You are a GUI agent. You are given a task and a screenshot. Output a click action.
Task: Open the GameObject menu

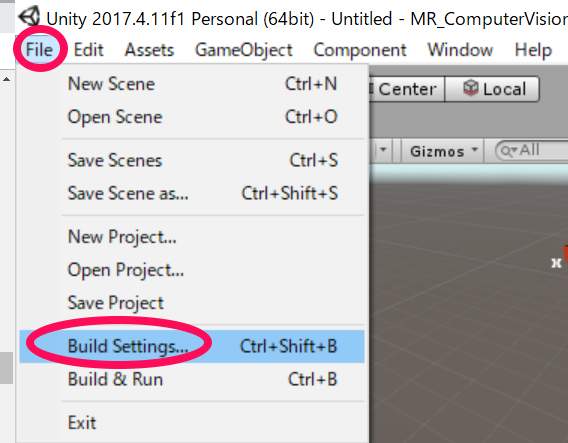pos(243,50)
